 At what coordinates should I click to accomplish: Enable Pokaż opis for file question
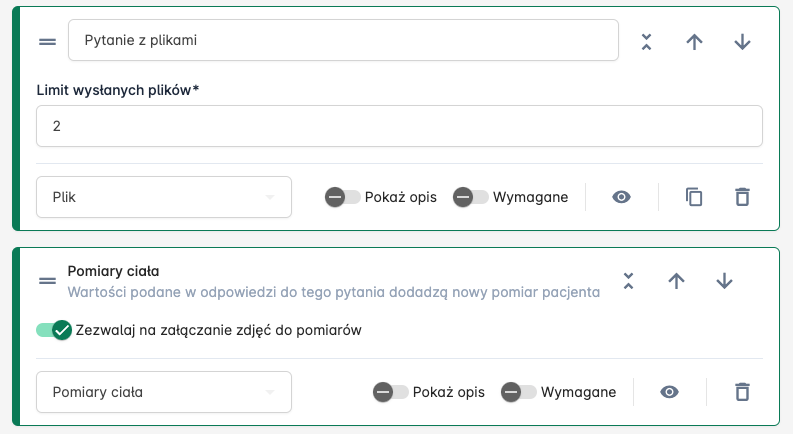click(343, 197)
